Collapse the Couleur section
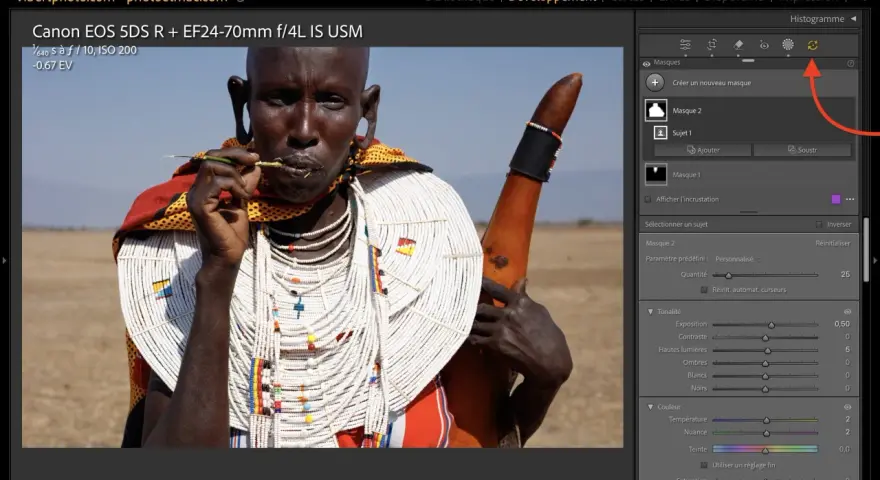 tap(650, 407)
